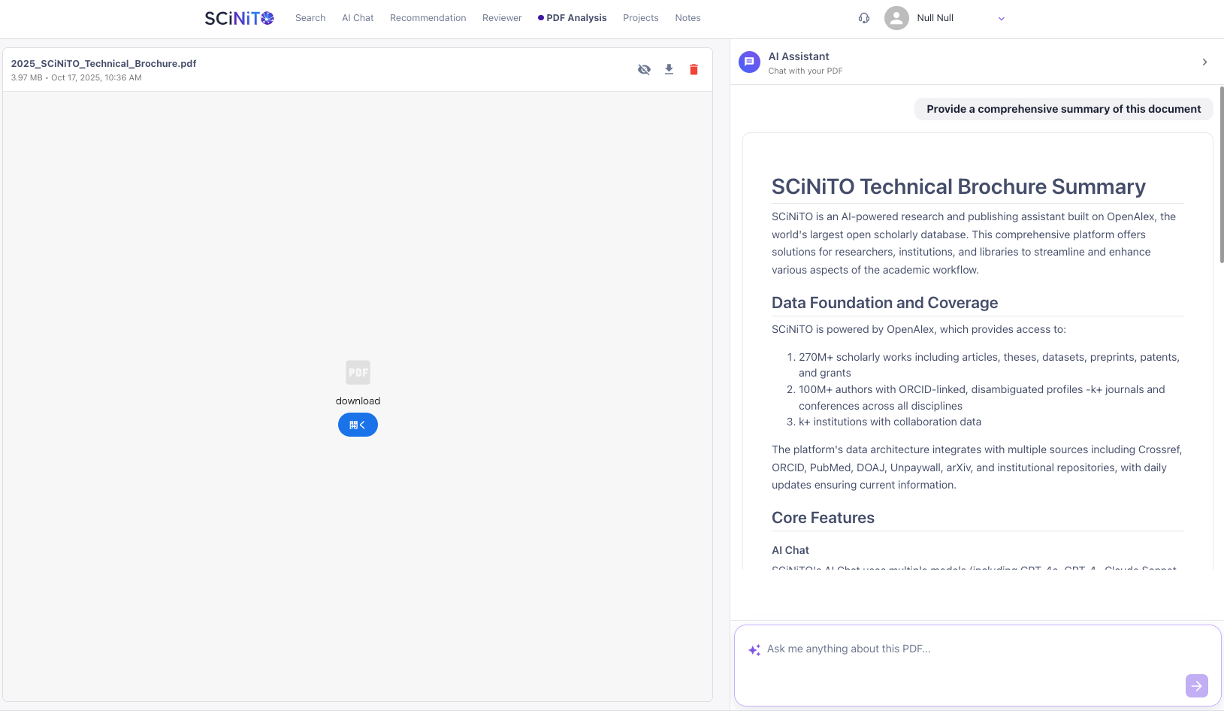Open the Projects page
Screen dimensions: 1224x712
640,18
